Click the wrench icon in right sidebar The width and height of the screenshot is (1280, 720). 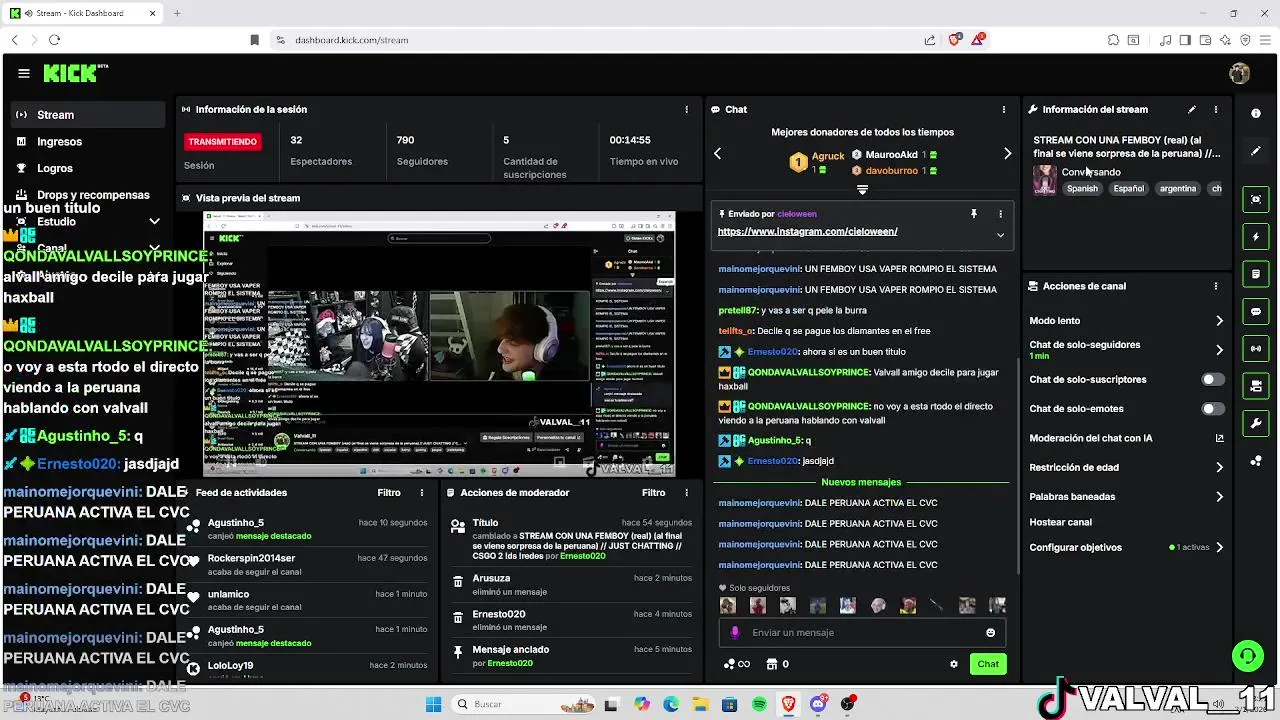pos(1256,423)
